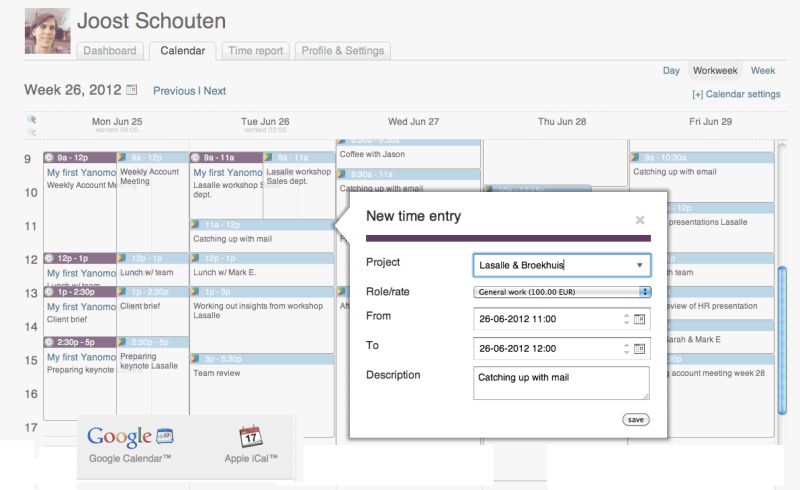
Task: Click the clock icon on Monday 2:30p-5p entry
Action: tap(49, 342)
